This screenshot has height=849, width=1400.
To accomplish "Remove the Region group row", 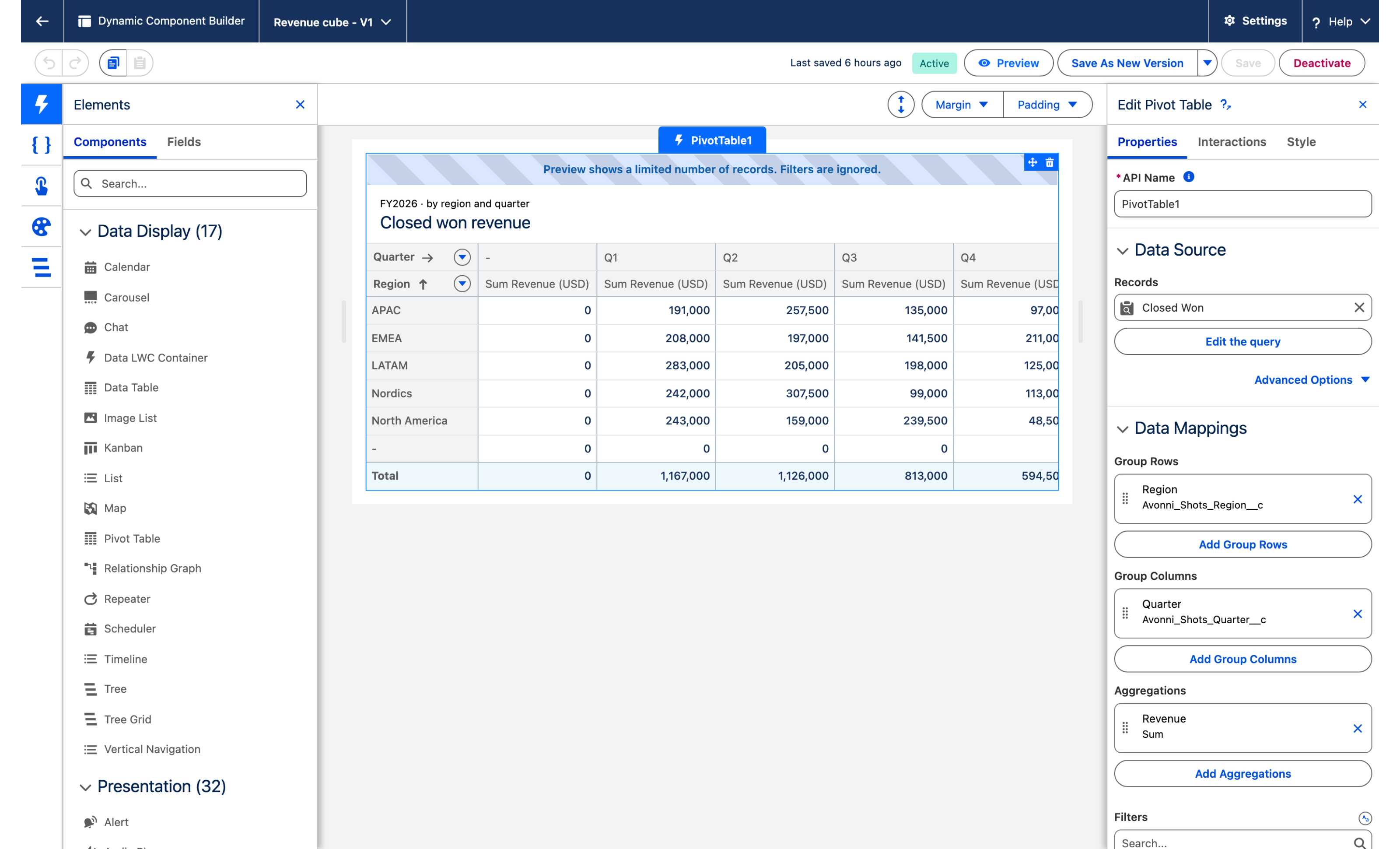I will (x=1358, y=499).
